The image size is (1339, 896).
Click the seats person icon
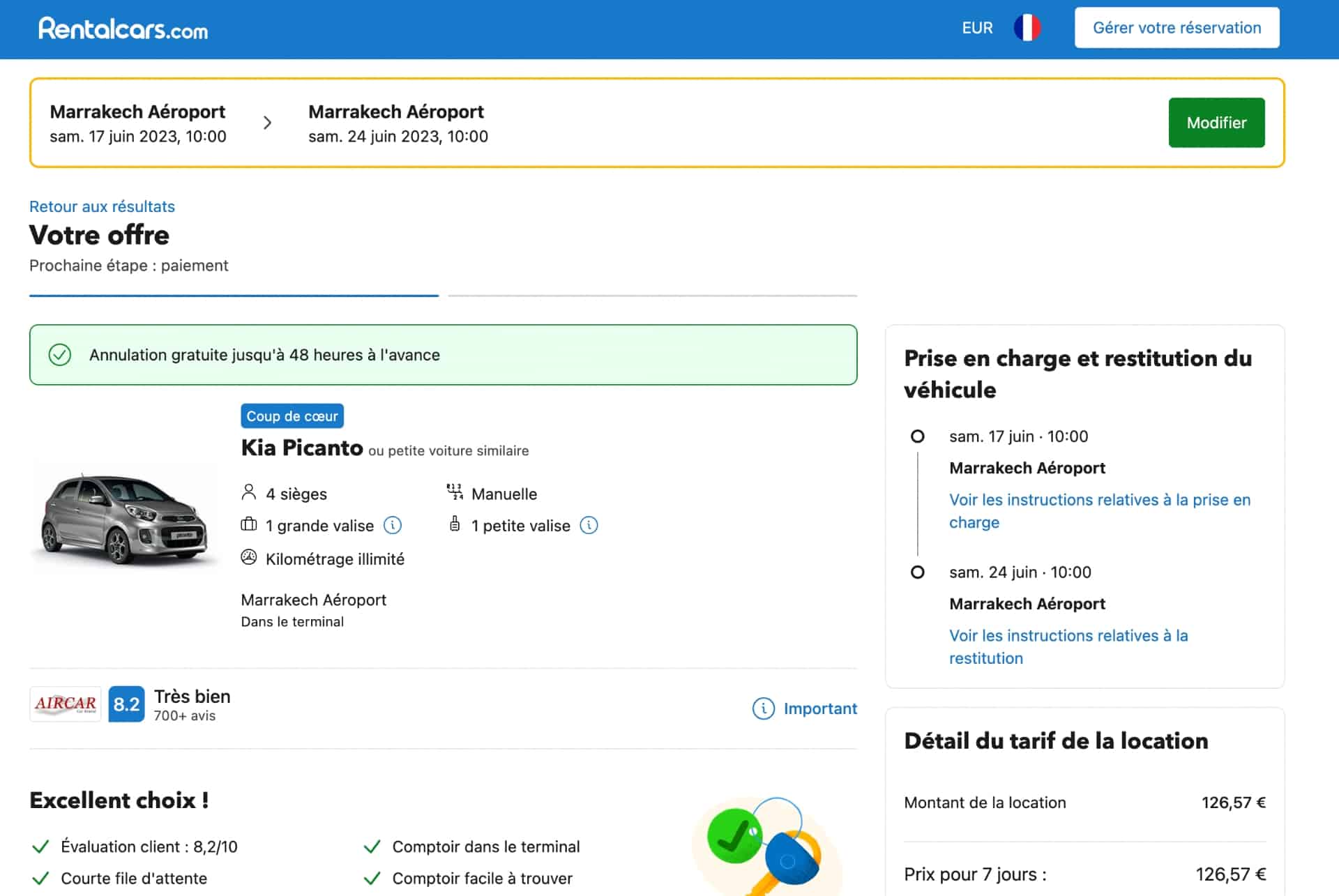(x=248, y=493)
